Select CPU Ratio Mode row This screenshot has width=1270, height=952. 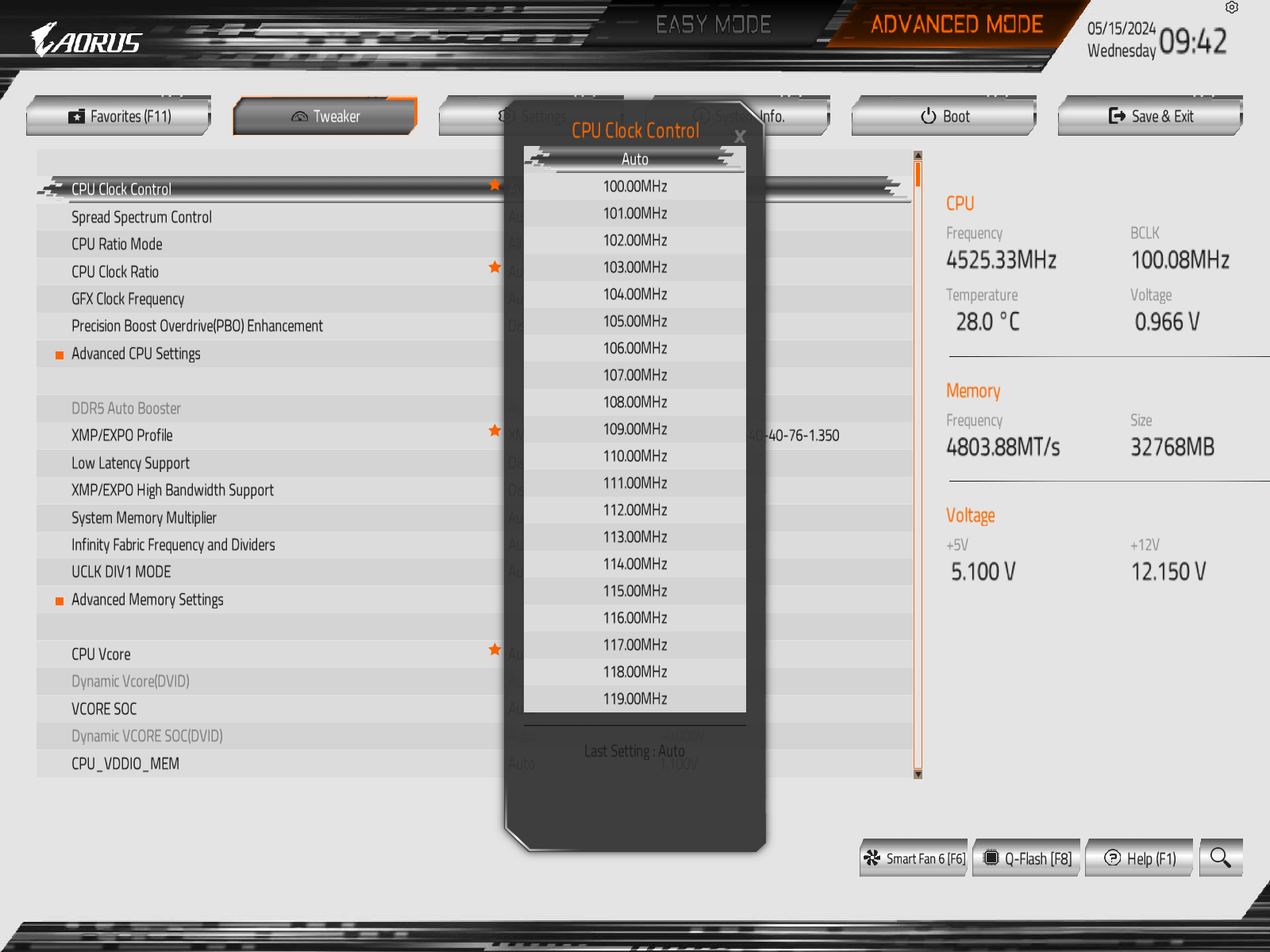[x=474, y=244]
